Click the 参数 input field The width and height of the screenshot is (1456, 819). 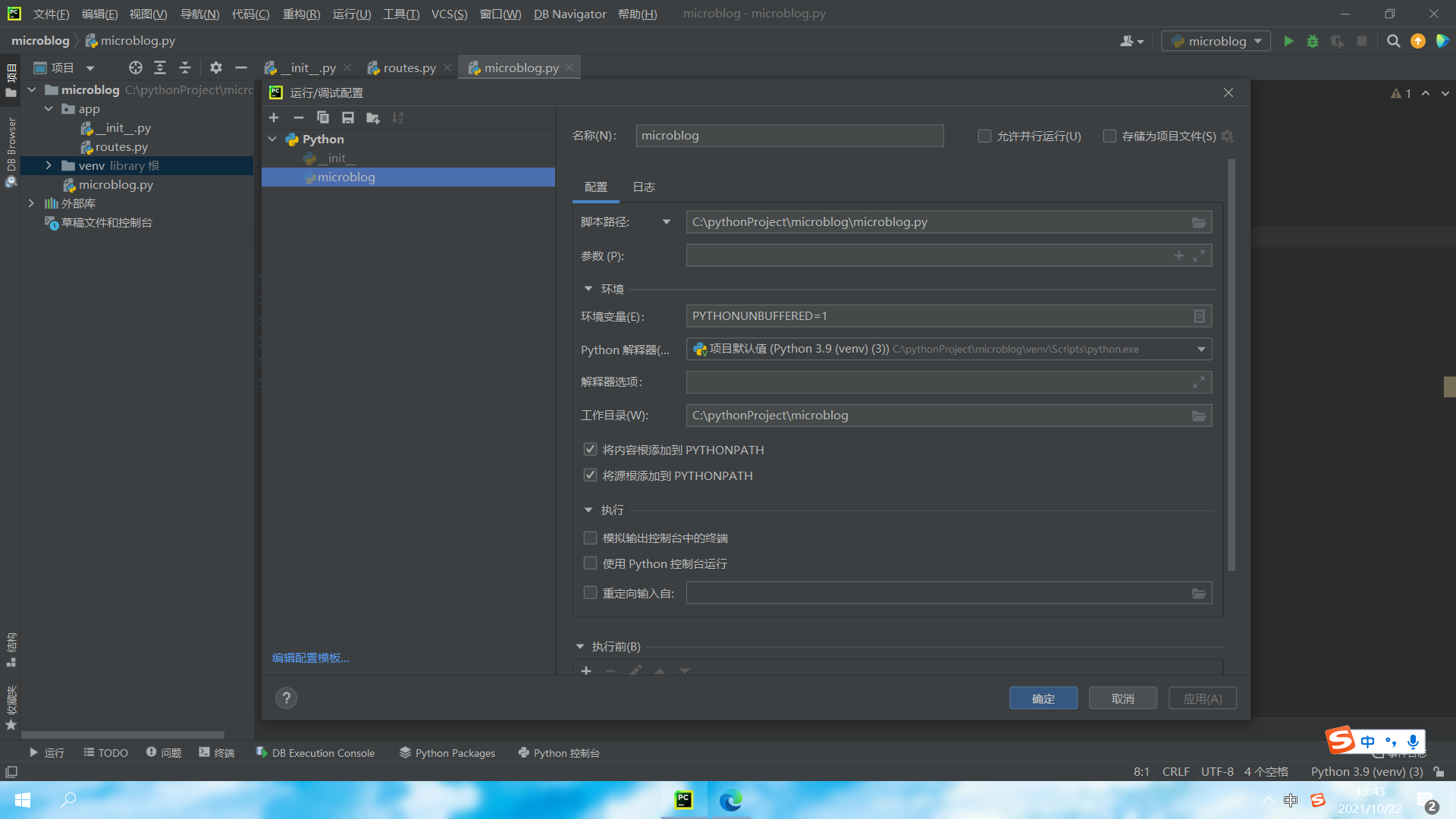pos(925,256)
